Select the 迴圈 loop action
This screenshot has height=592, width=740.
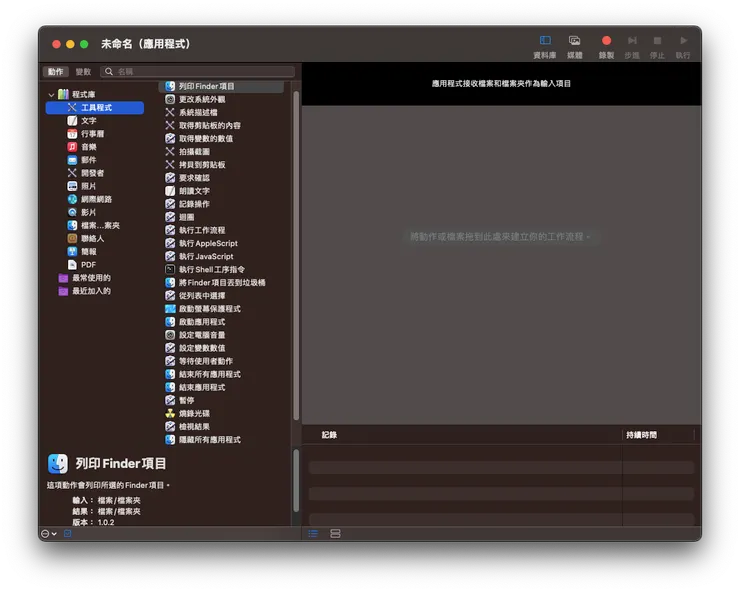tap(180, 217)
